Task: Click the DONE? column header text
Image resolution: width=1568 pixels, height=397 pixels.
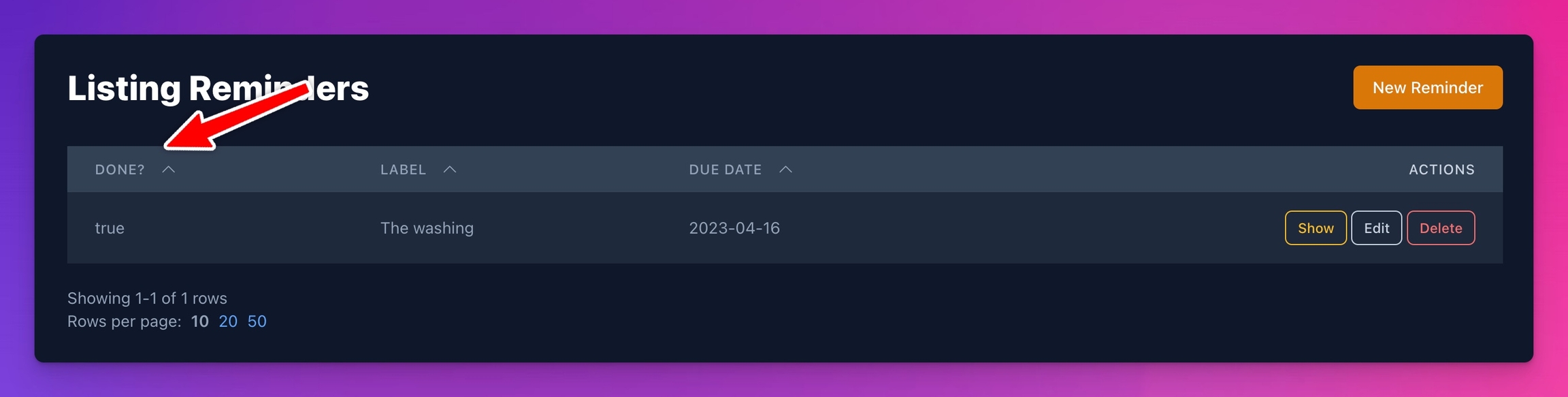Action: (x=120, y=170)
